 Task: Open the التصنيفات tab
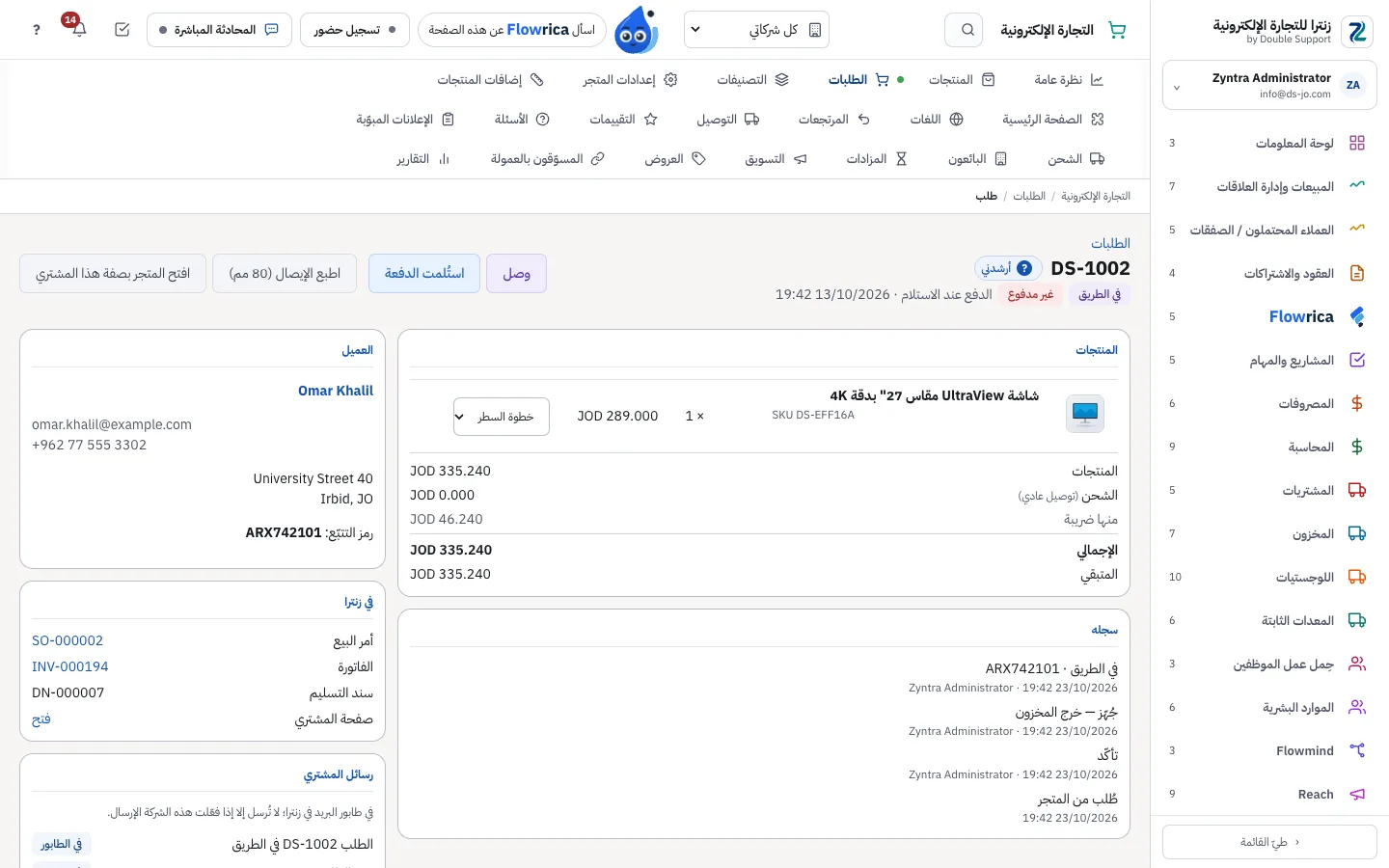(x=752, y=80)
